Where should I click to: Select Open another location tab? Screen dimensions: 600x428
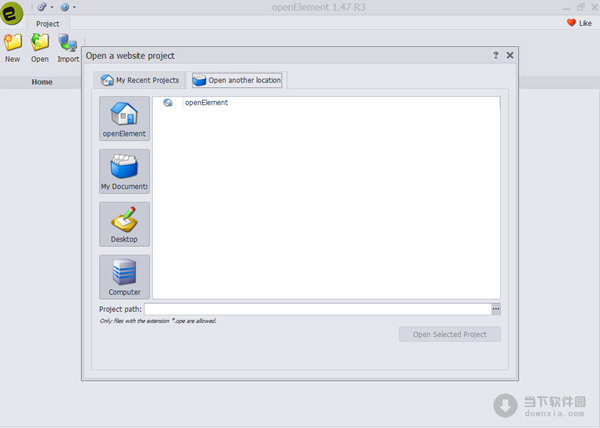tap(237, 80)
